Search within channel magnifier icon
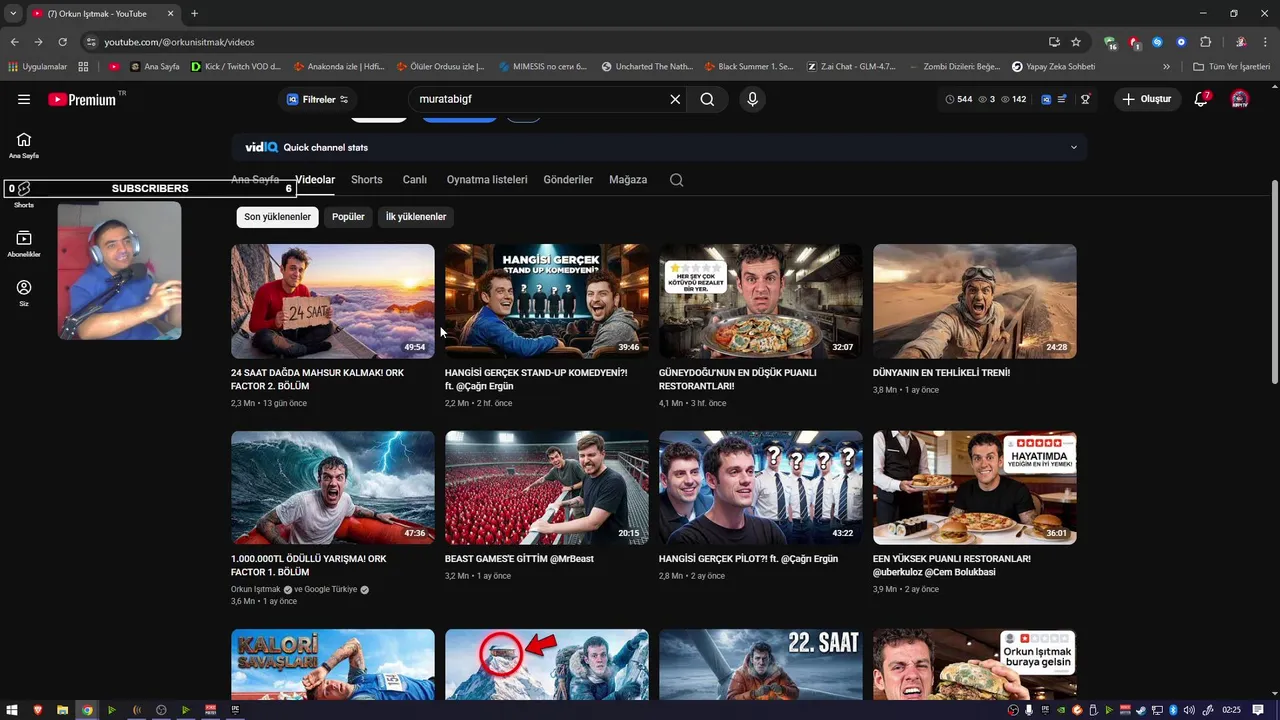 pos(676,180)
